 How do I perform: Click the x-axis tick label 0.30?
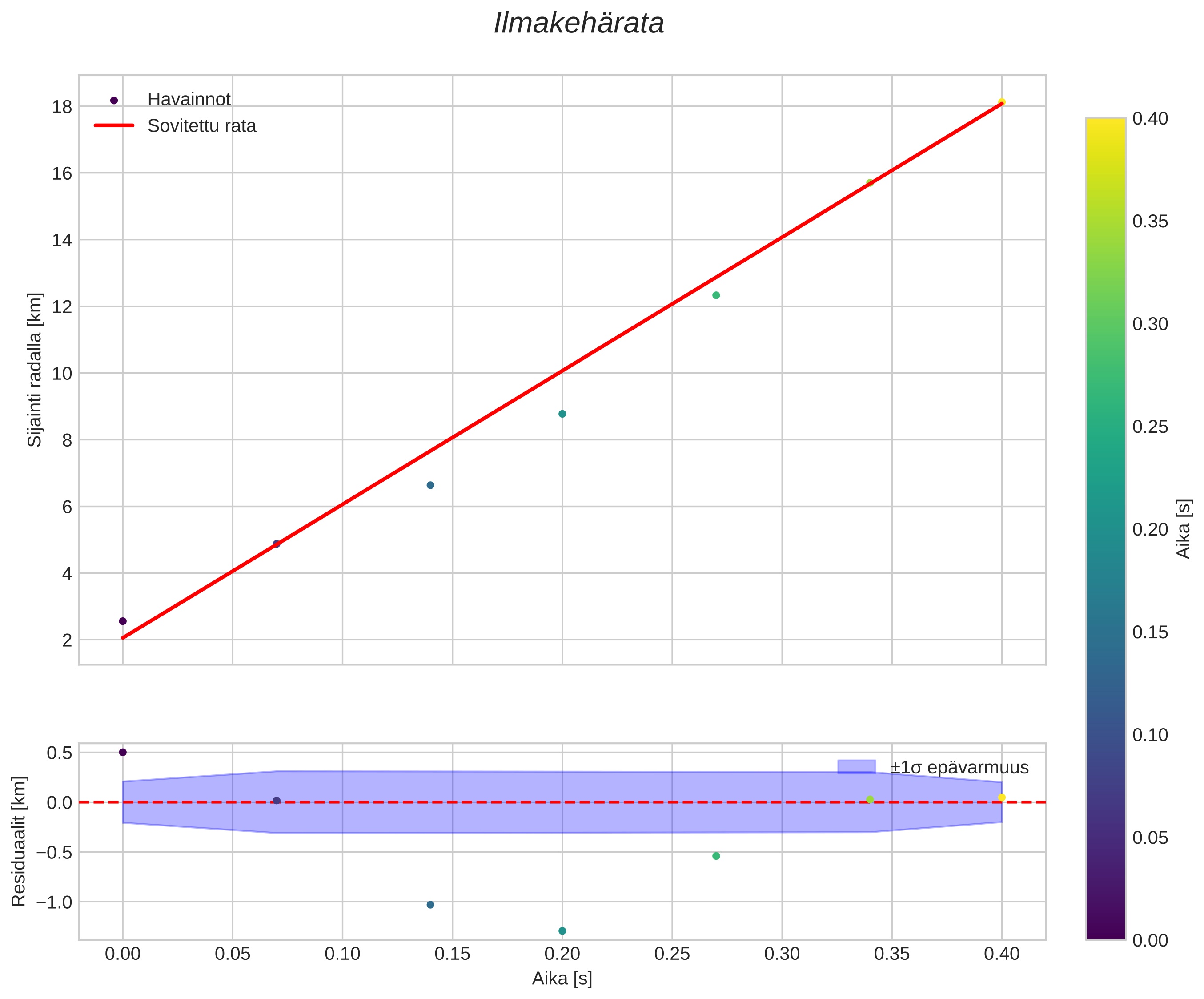[782, 954]
